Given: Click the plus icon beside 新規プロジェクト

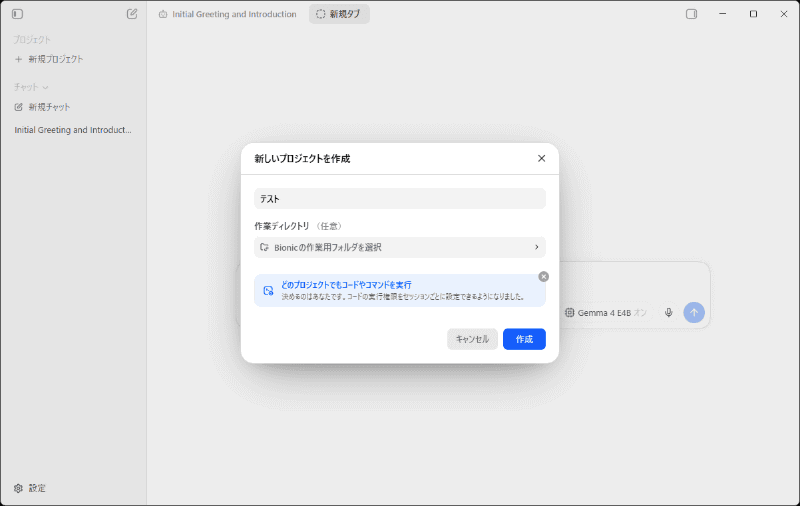Looking at the screenshot, I should pos(18,59).
